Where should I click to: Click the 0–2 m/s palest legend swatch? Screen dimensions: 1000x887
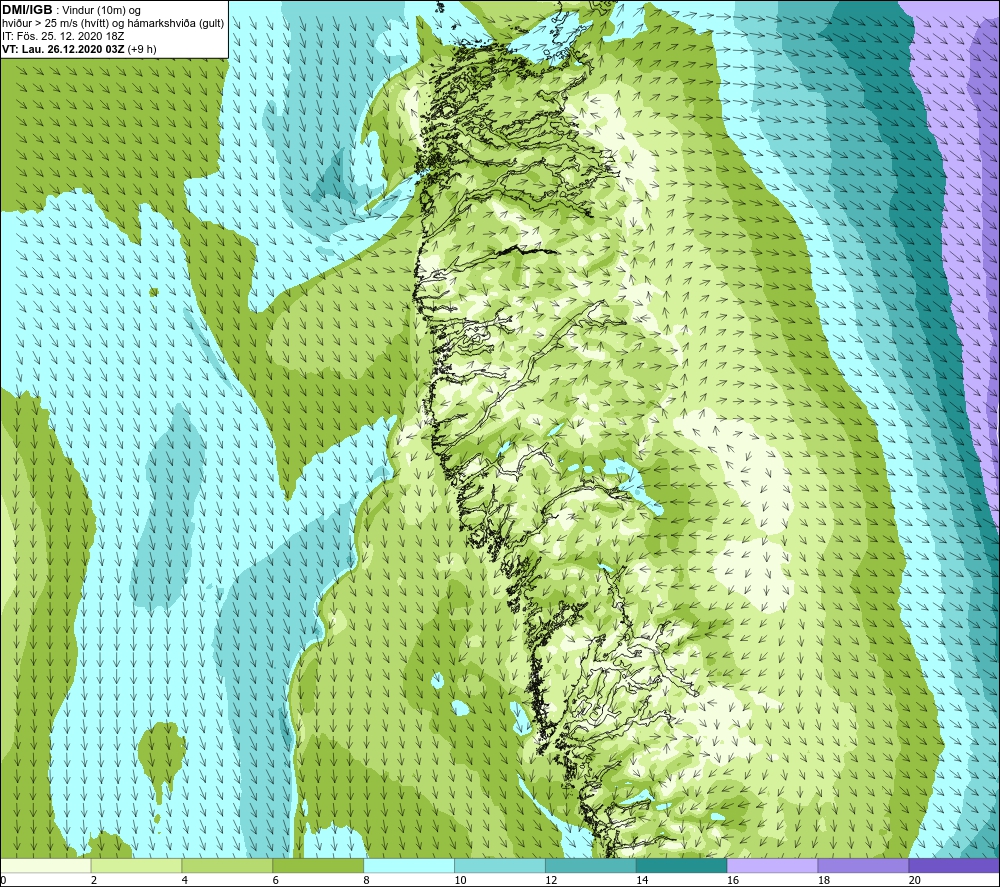pyautogui.click(x=46, y=865)
